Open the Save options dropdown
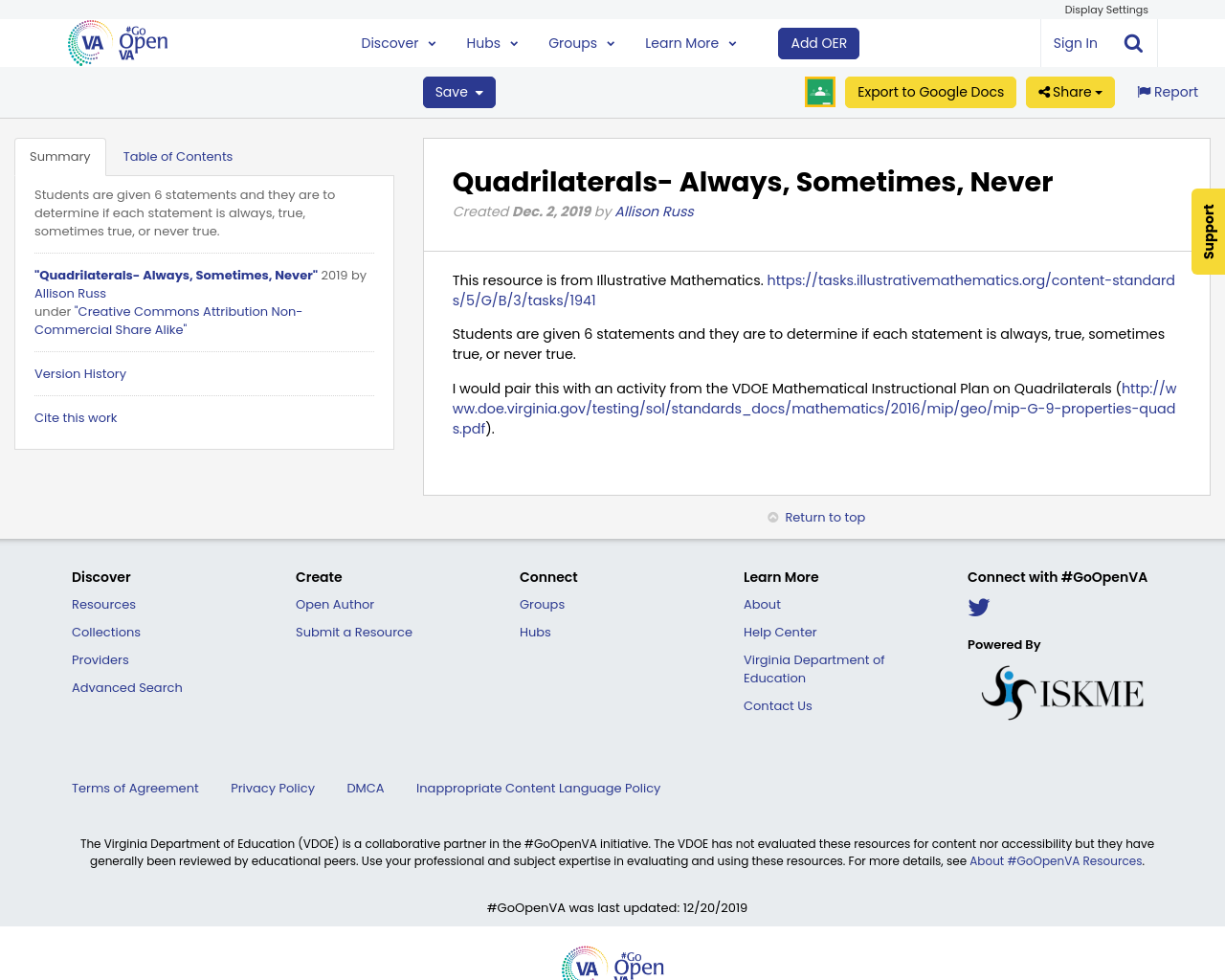1225x980 pixels. pyautogui.click(x=458, y=91)
